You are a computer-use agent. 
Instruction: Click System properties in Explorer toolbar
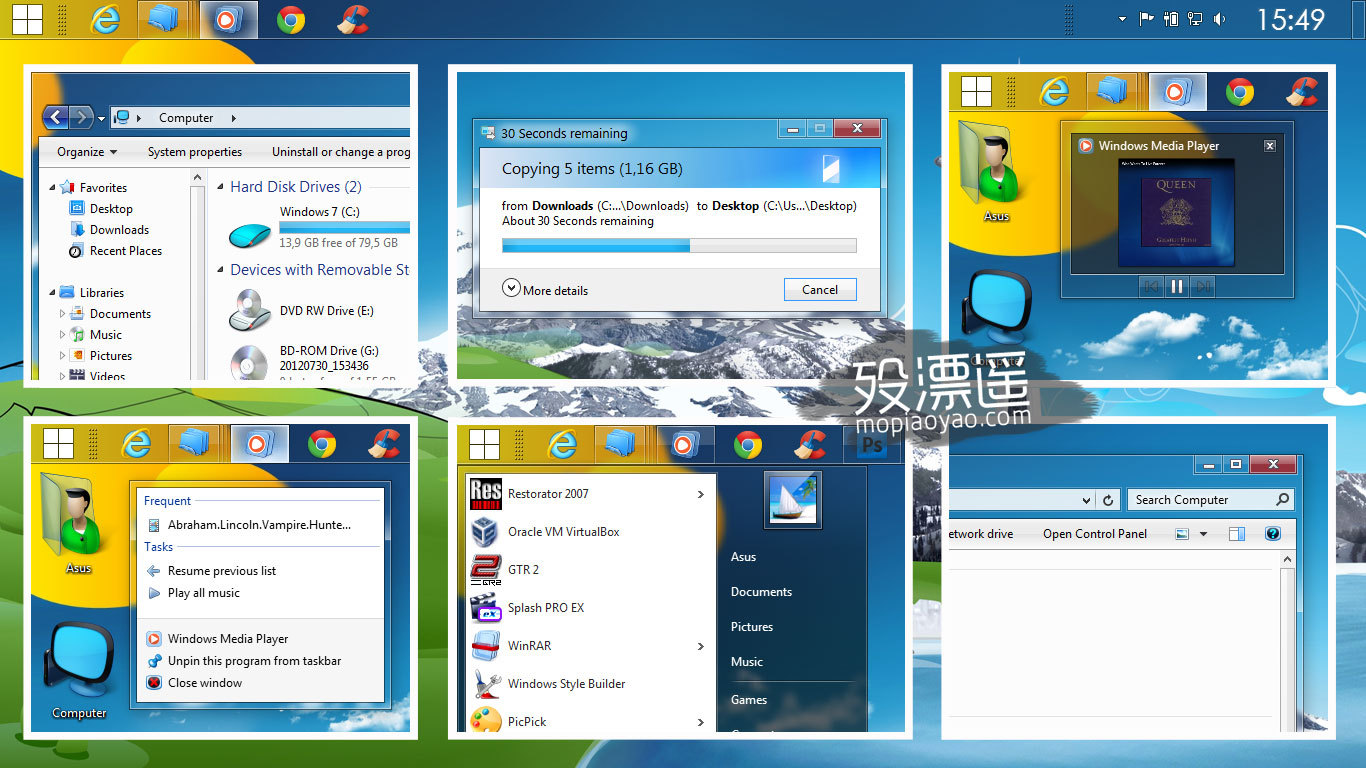pyautogui.click(x=195, y=152)
